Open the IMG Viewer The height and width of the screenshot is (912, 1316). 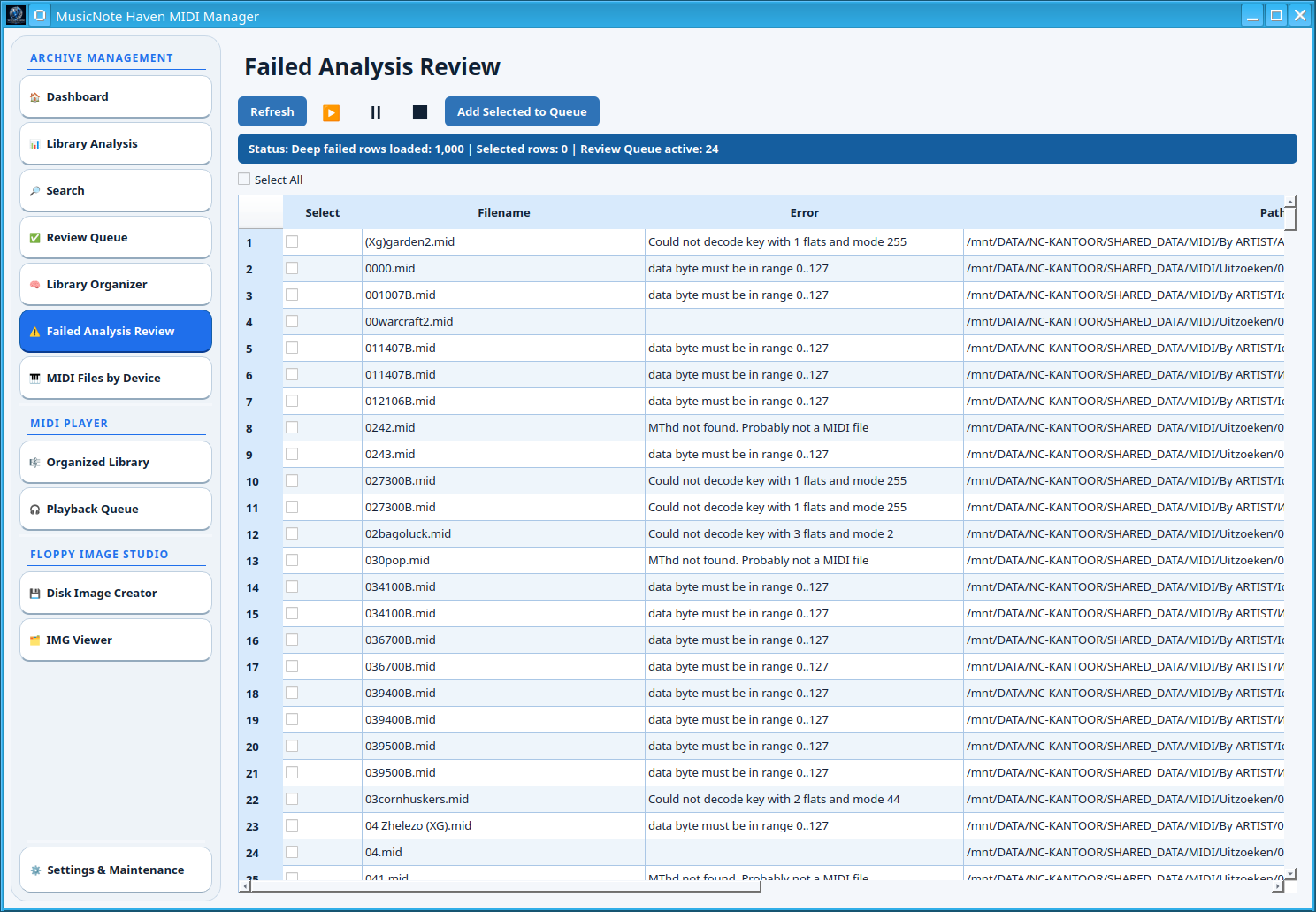click(x=116, y=640)
